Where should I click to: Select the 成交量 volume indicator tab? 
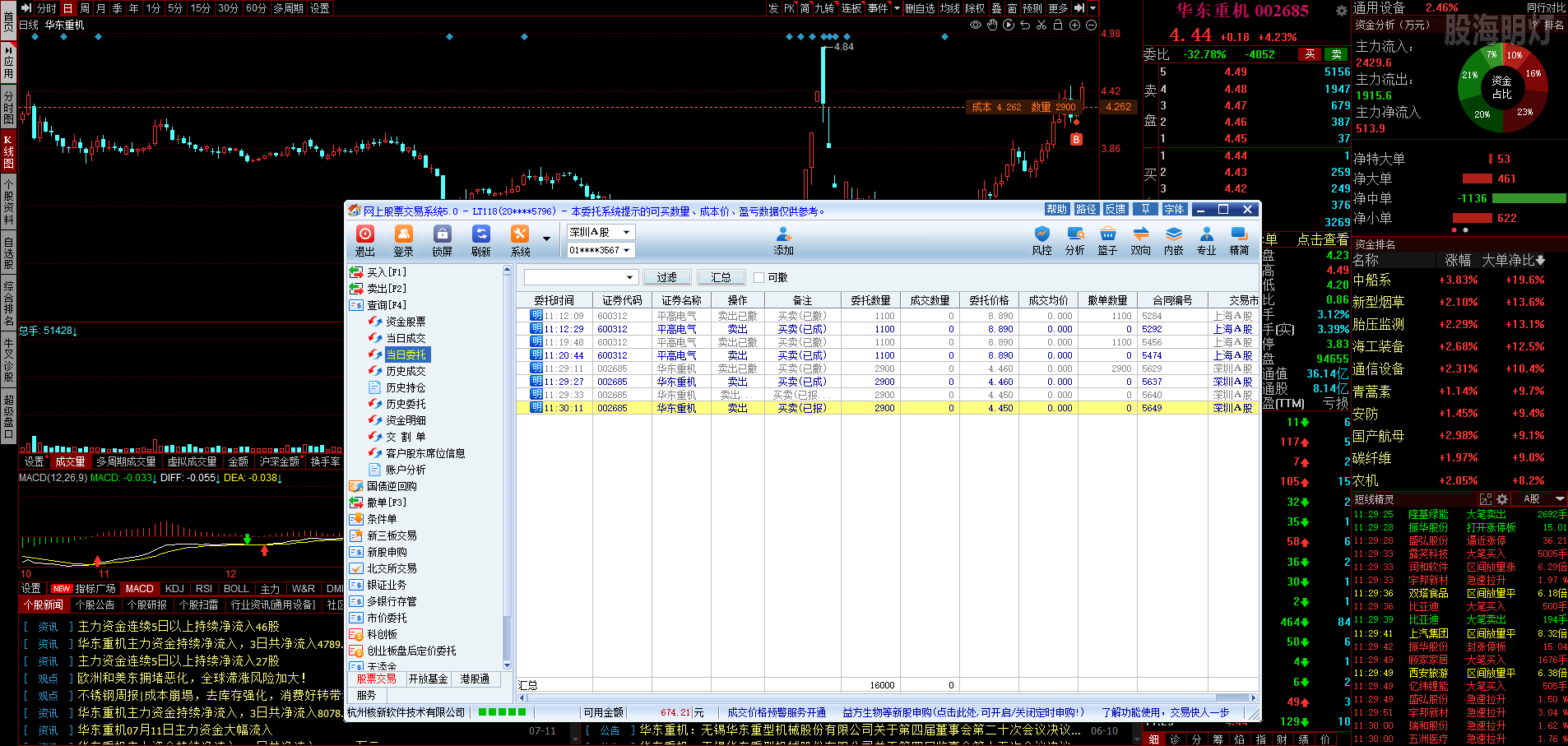pyautogui.click(x=70, y=461)
